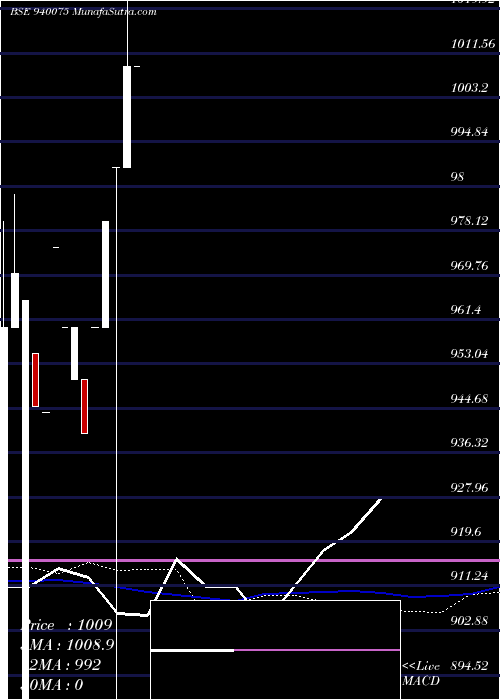Click the 1011.56 price axis label
Viewport: 500px width, 700px height.
(474, 43)
